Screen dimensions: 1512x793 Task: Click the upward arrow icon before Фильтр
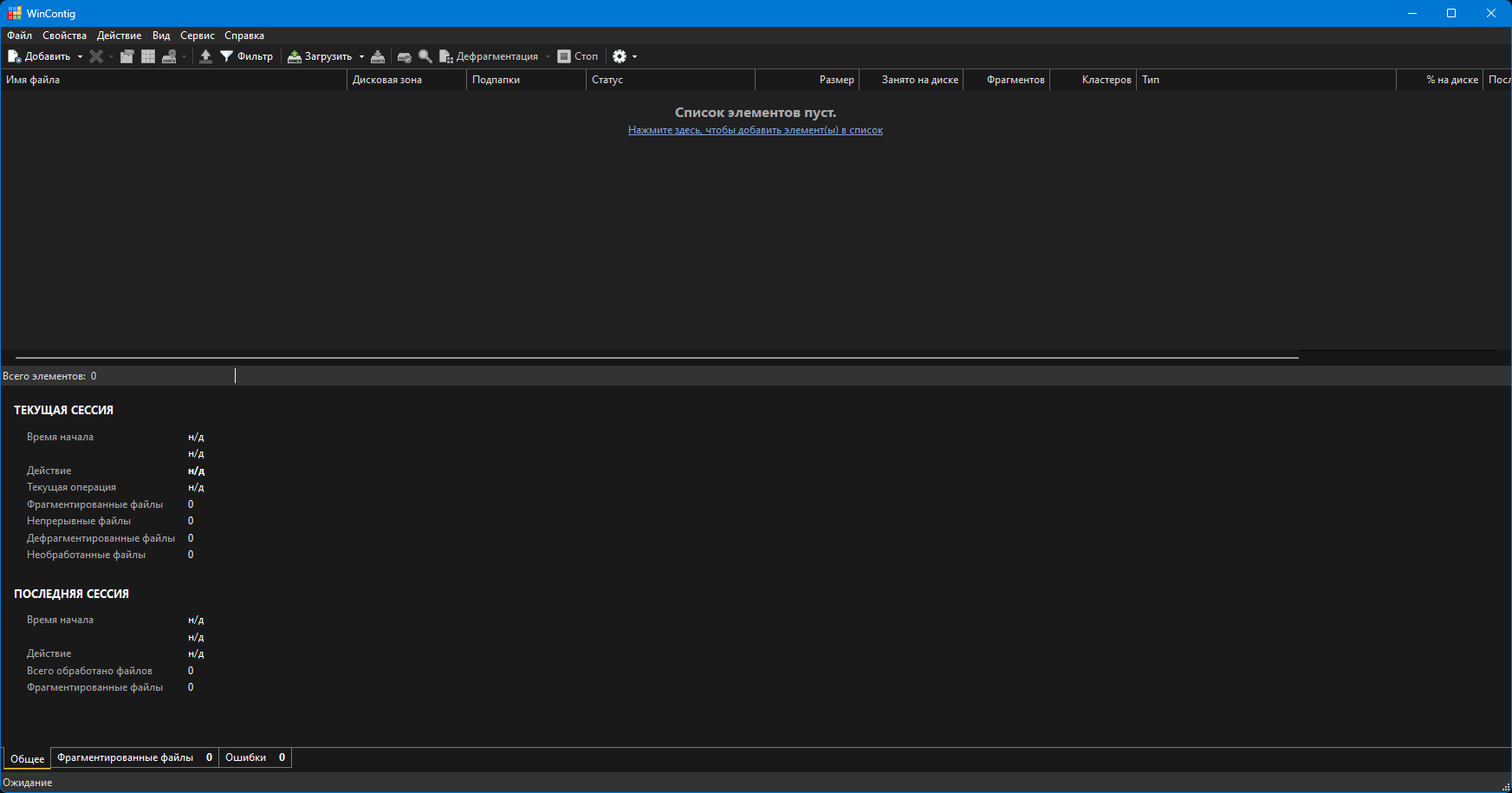click(x=205, y=56)
